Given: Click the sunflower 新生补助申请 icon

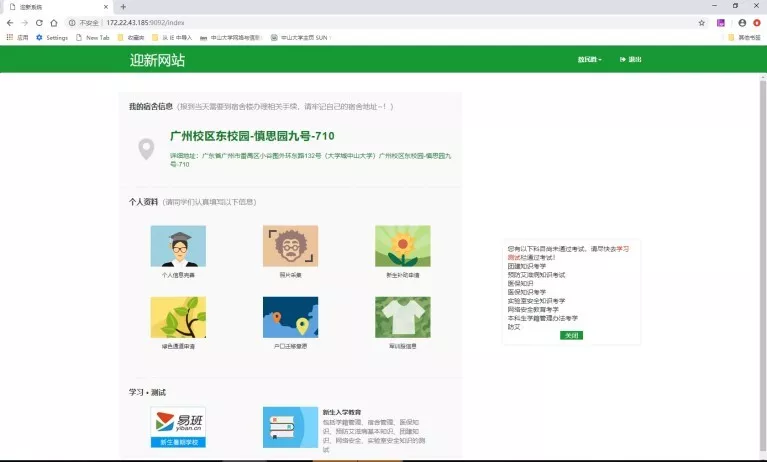Looking at the screenshot, I should tap(402, 246).
